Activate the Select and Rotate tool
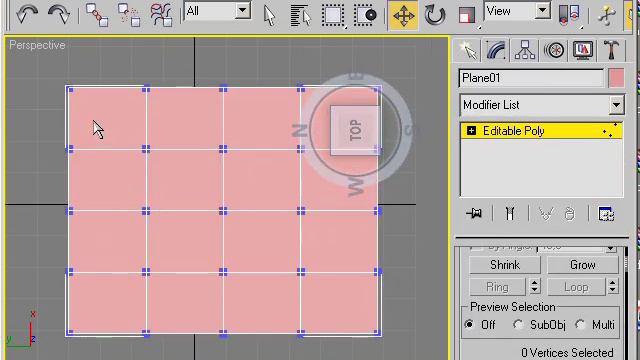This screenshot has width=640, height=360. pos(434,16)
